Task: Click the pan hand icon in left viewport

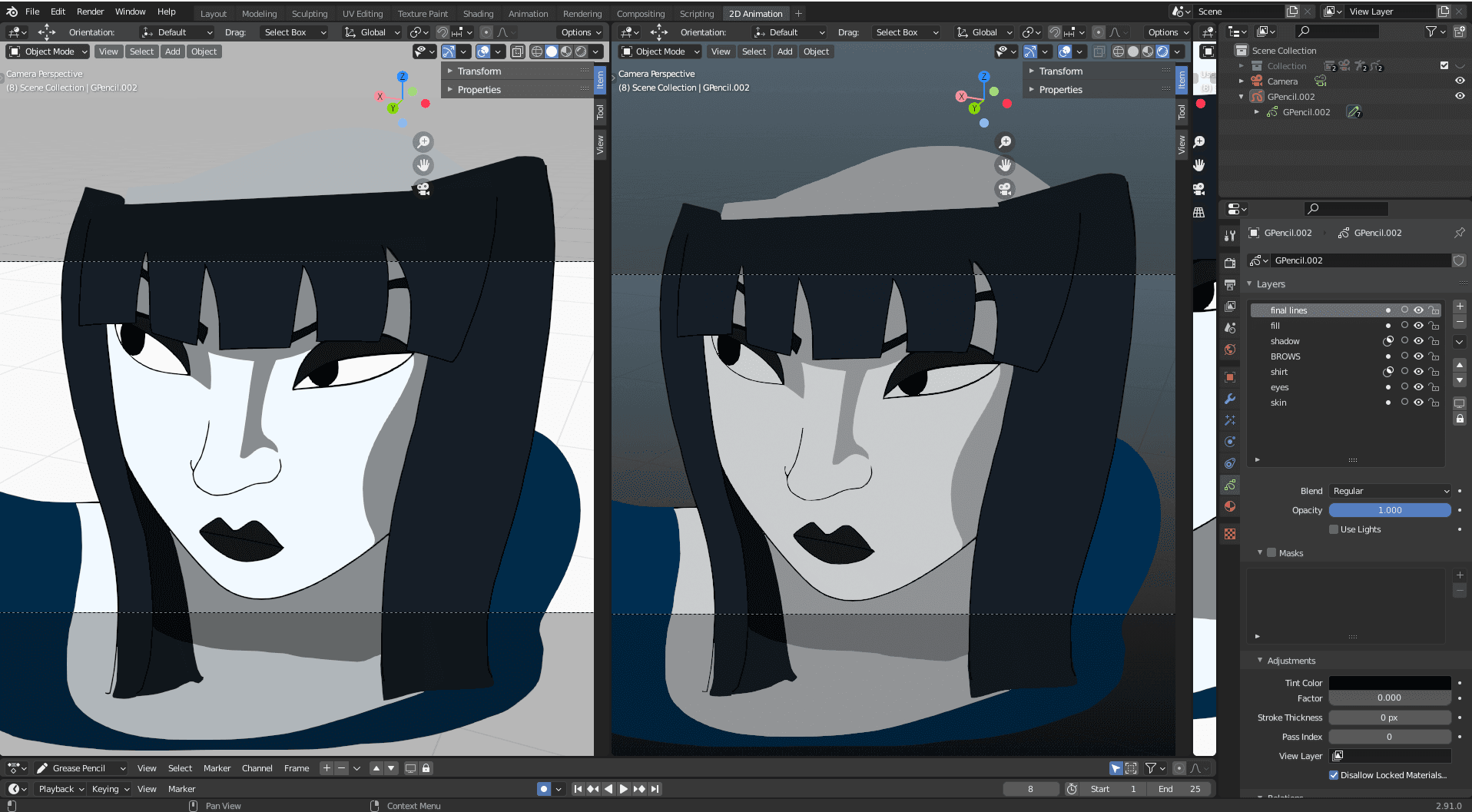Action: 423,165
